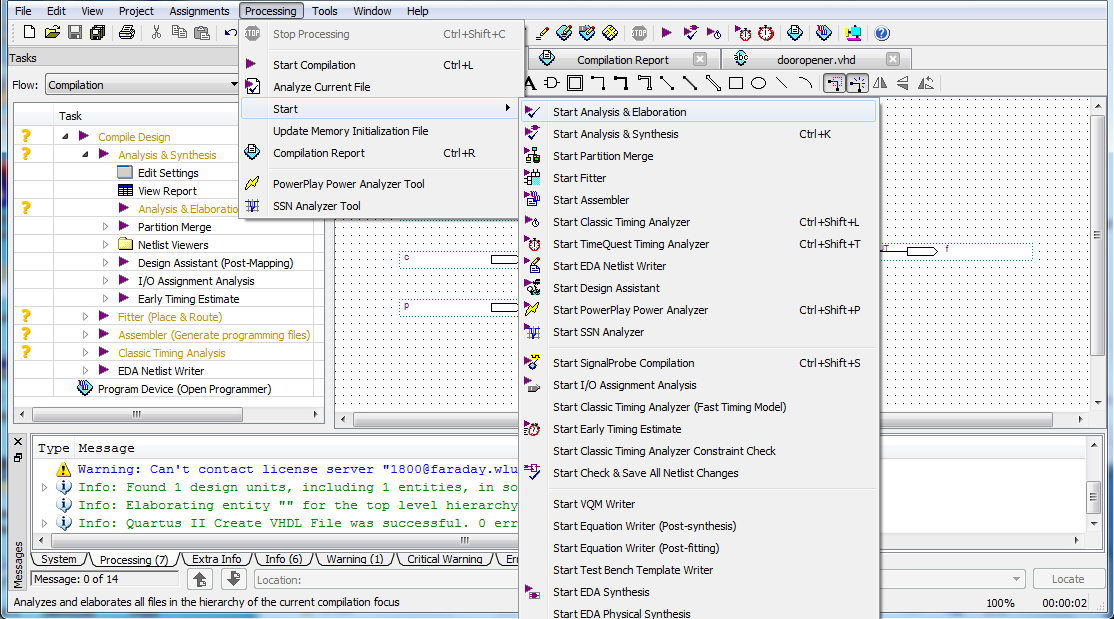This screenshot has width=1114, height=619.
Task: Click the Compilation Report toolbar icon
Action: 795,33
